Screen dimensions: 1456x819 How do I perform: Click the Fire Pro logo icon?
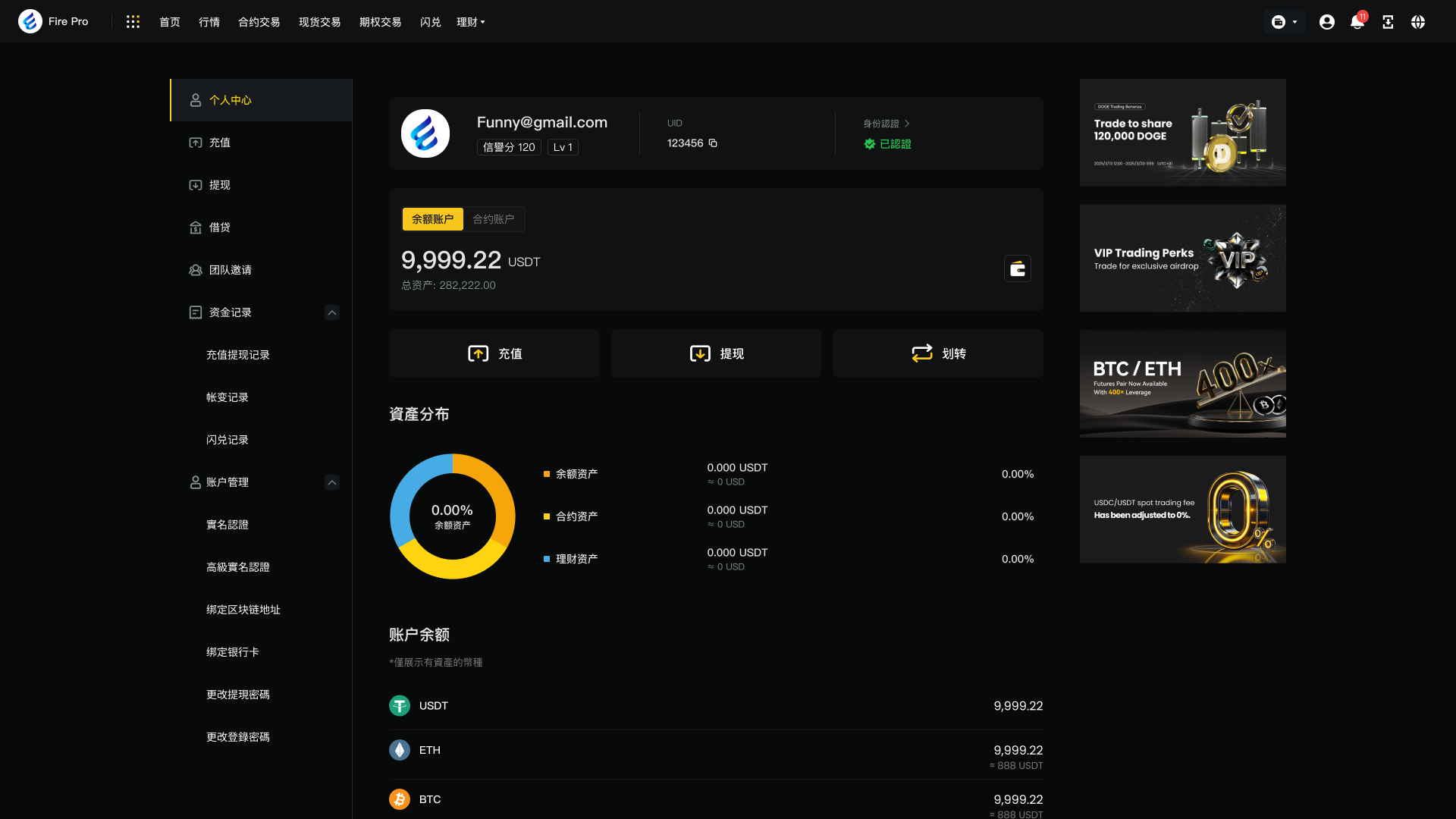point(30,21)
